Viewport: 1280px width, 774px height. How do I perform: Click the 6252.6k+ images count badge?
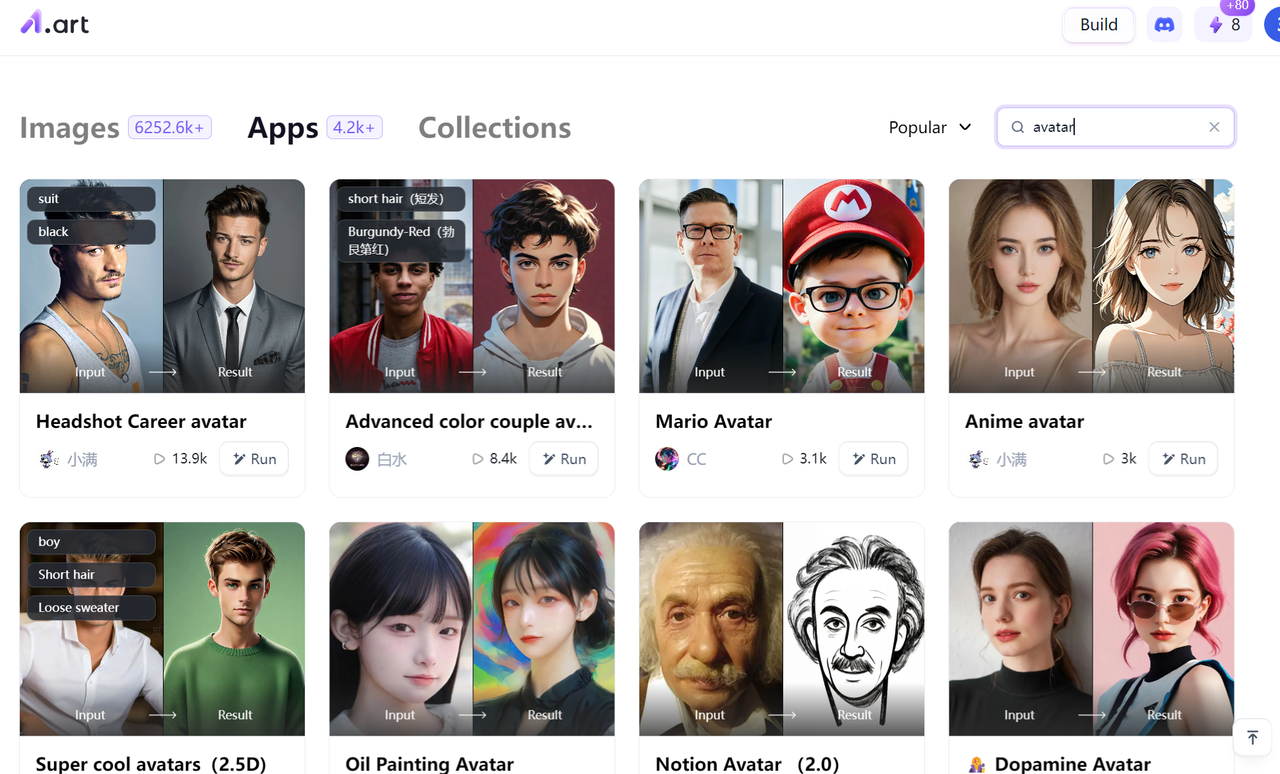coord(170,127)
